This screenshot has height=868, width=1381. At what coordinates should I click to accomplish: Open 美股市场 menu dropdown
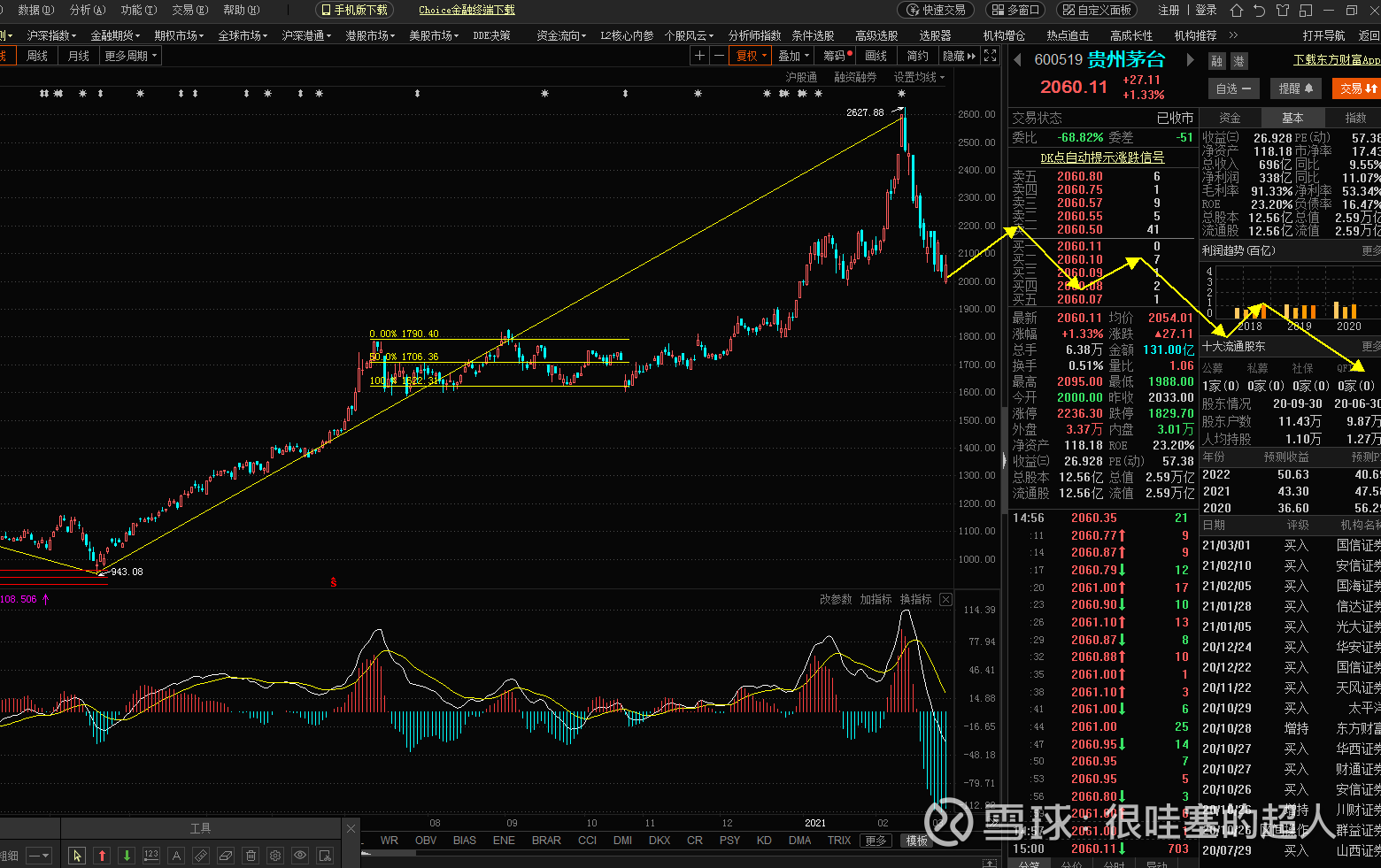click(434, 35)
